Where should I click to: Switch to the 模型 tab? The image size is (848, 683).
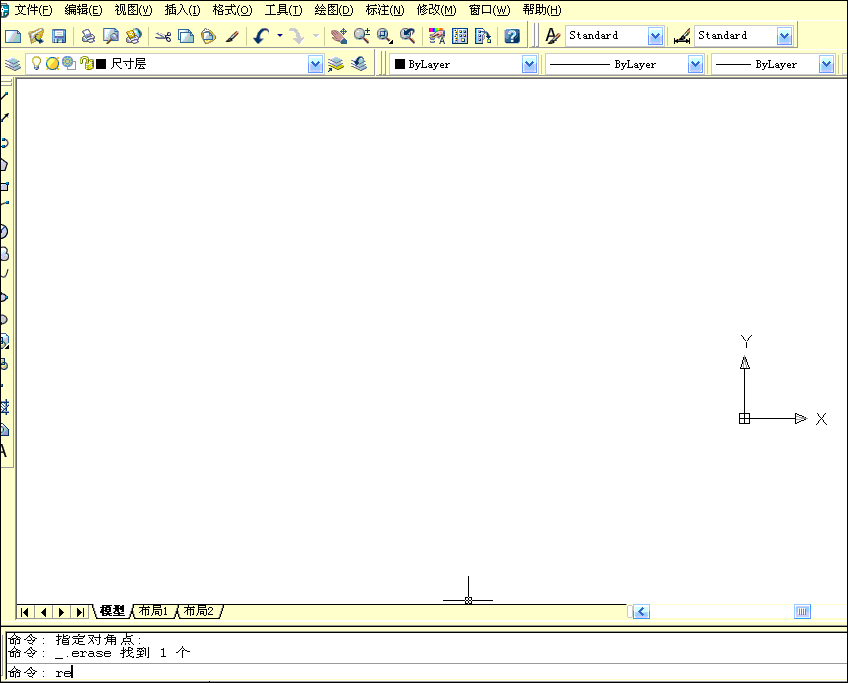pyautogui.click(x=112, y=611)
